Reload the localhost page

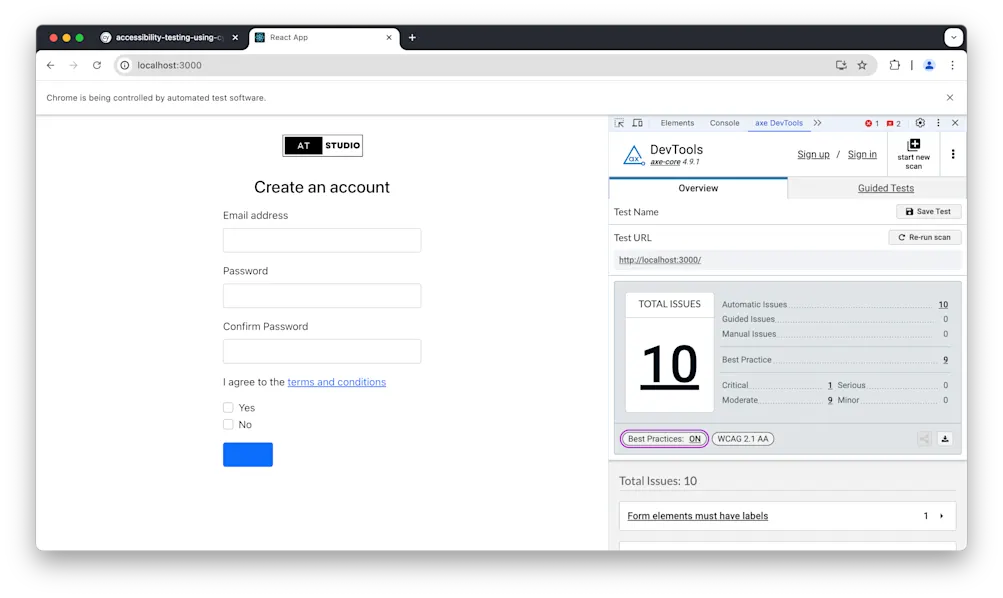click(97, 65)
